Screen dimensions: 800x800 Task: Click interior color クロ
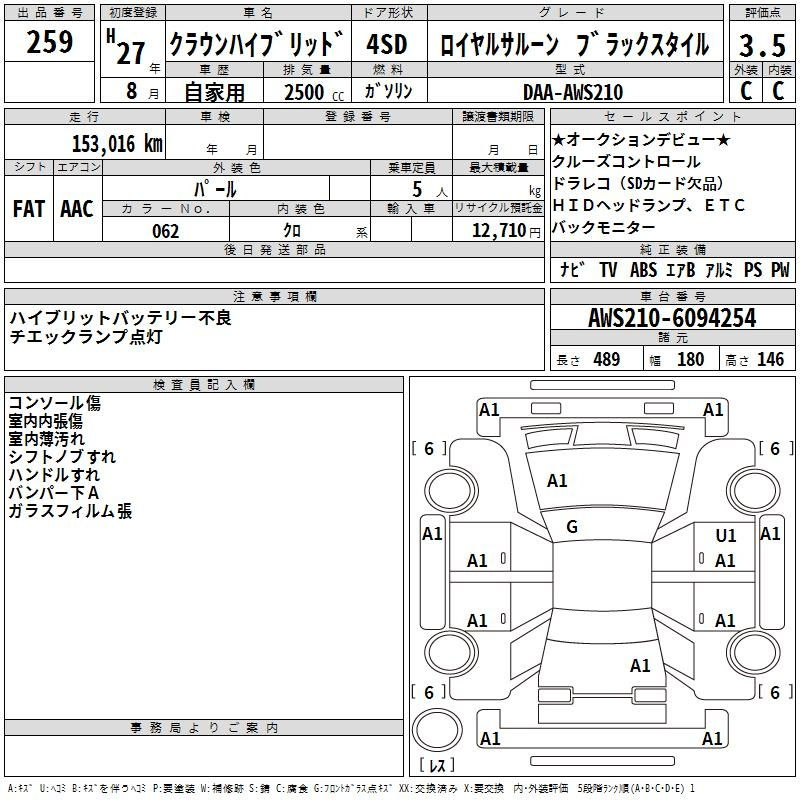click(292, 231)
